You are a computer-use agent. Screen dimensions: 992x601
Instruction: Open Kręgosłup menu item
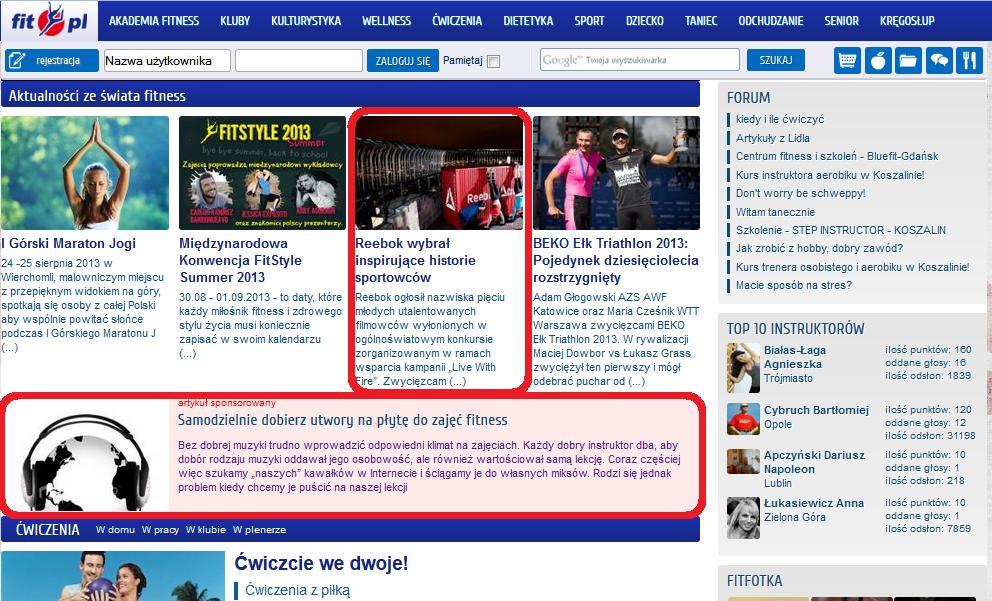pos(907,21)
